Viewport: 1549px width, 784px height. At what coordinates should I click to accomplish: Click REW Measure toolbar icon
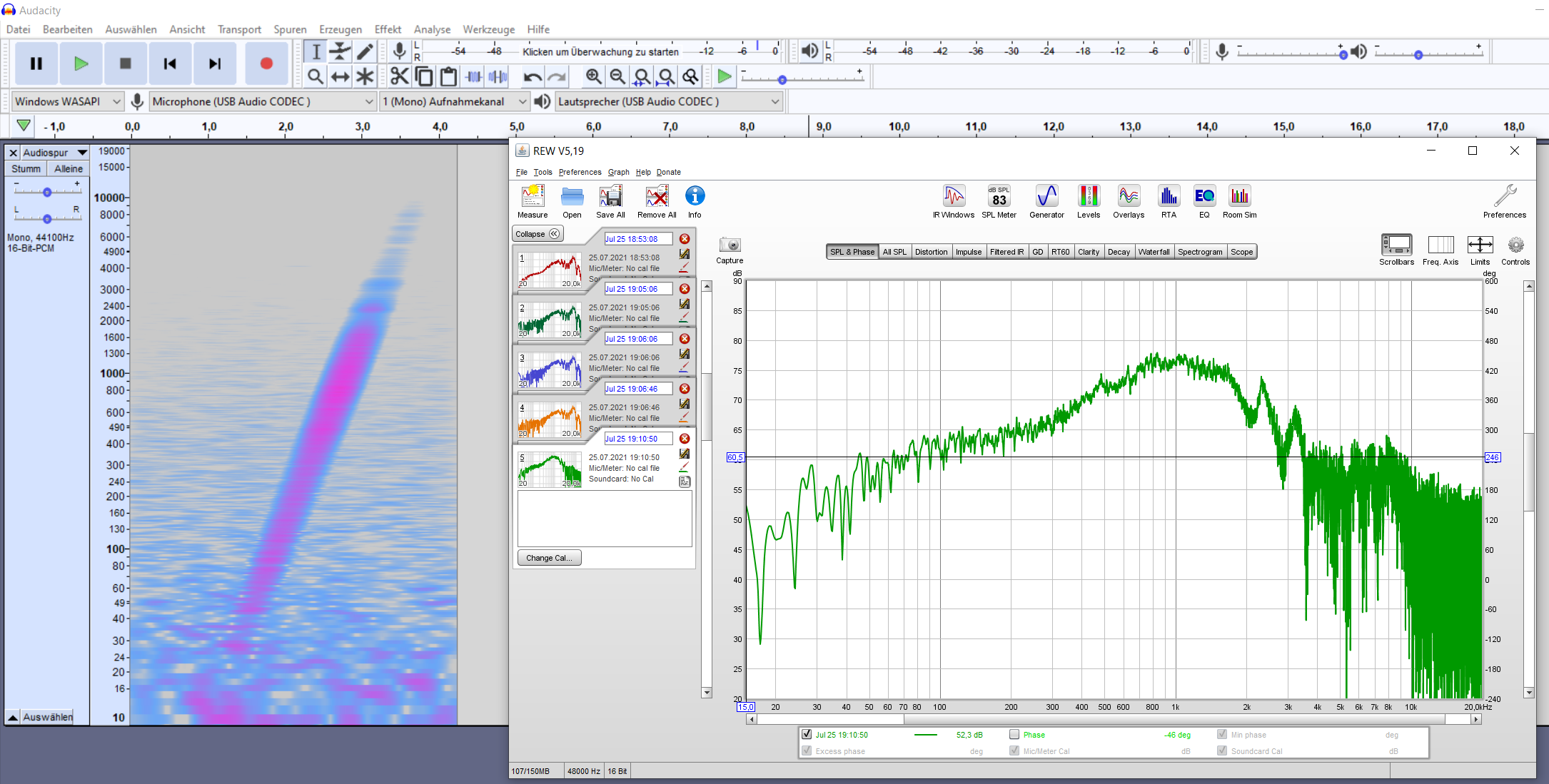533,202
